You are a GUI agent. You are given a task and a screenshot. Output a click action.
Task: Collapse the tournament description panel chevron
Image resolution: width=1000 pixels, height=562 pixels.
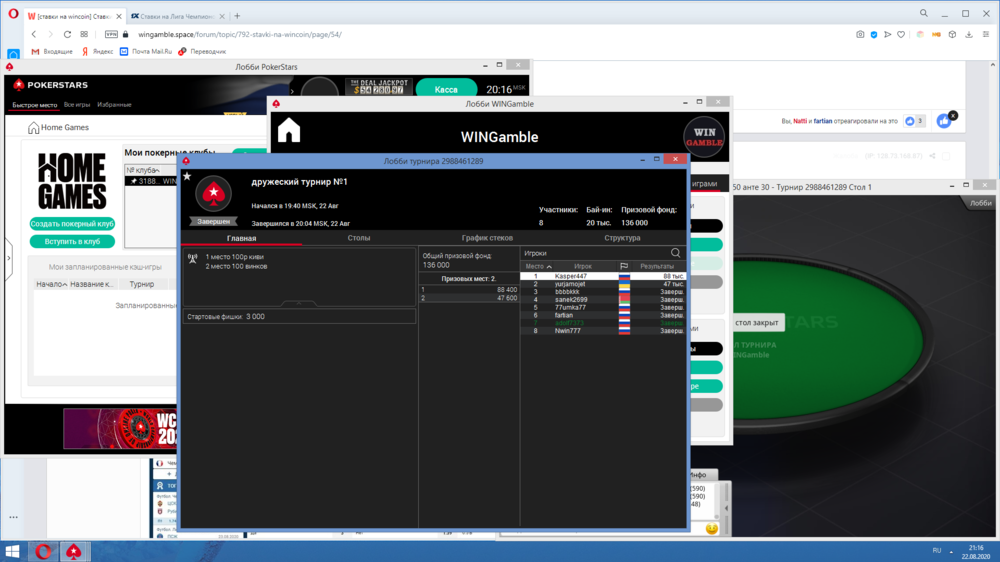(x=299, y=303)
